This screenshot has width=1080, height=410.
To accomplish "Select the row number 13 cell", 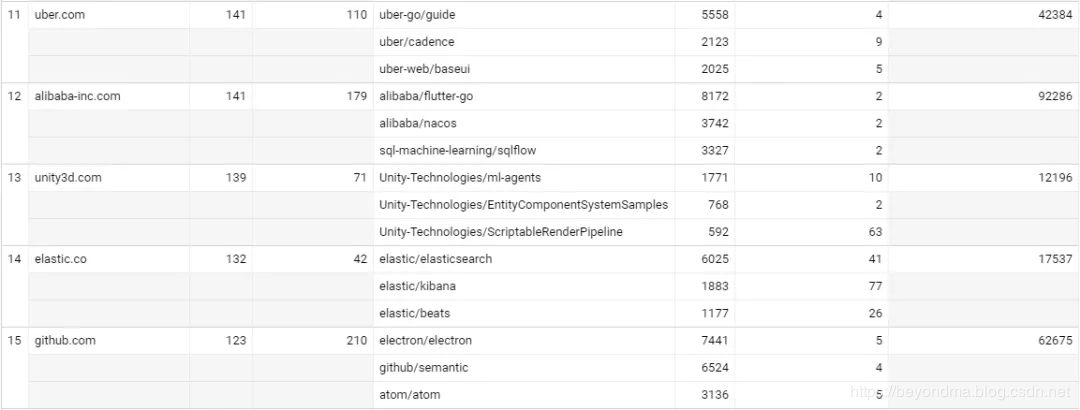I will pos(14,178).
